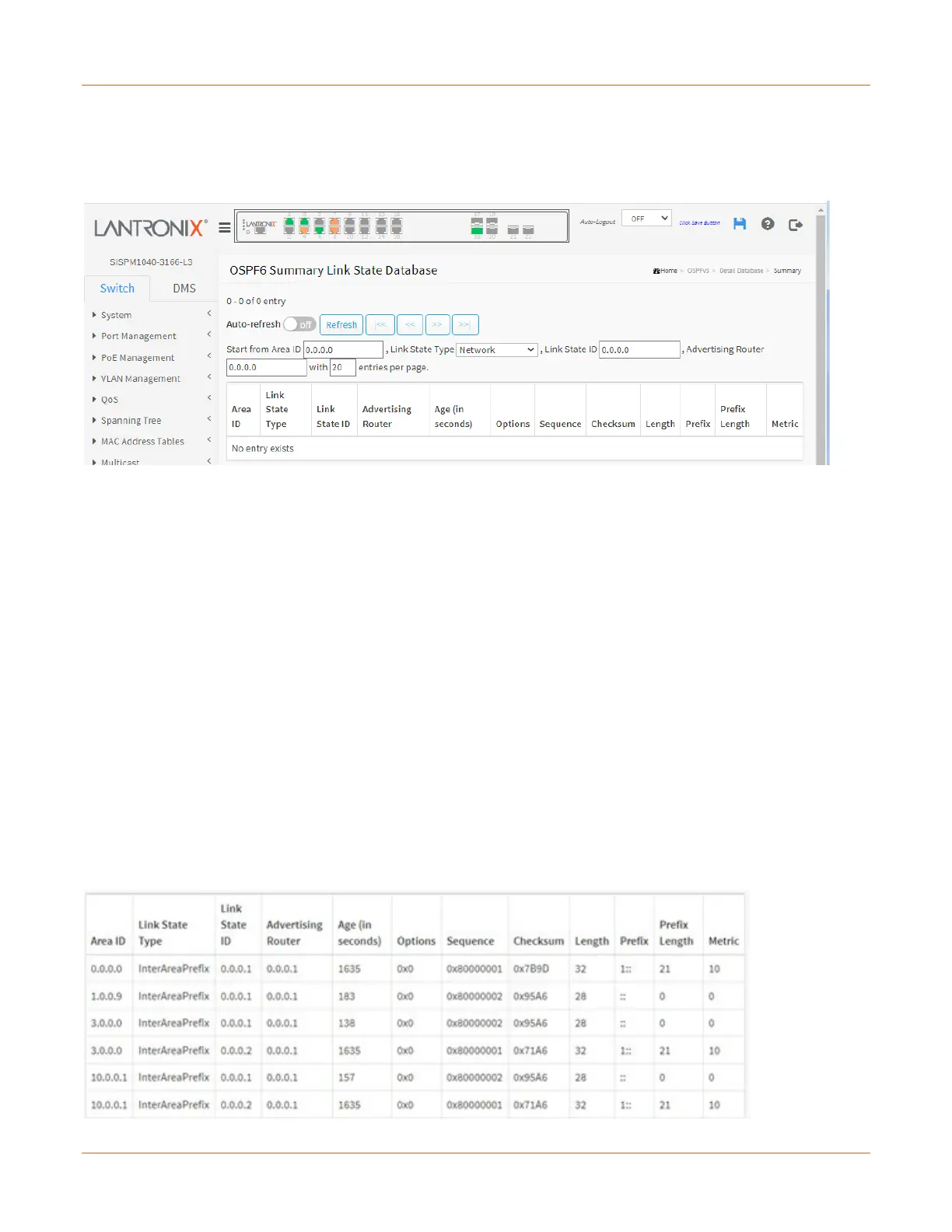Click the Detail Database breadcrumb link
This screenshot has height=1232, width=952.
pyautogui.click(x=740, y=271)
